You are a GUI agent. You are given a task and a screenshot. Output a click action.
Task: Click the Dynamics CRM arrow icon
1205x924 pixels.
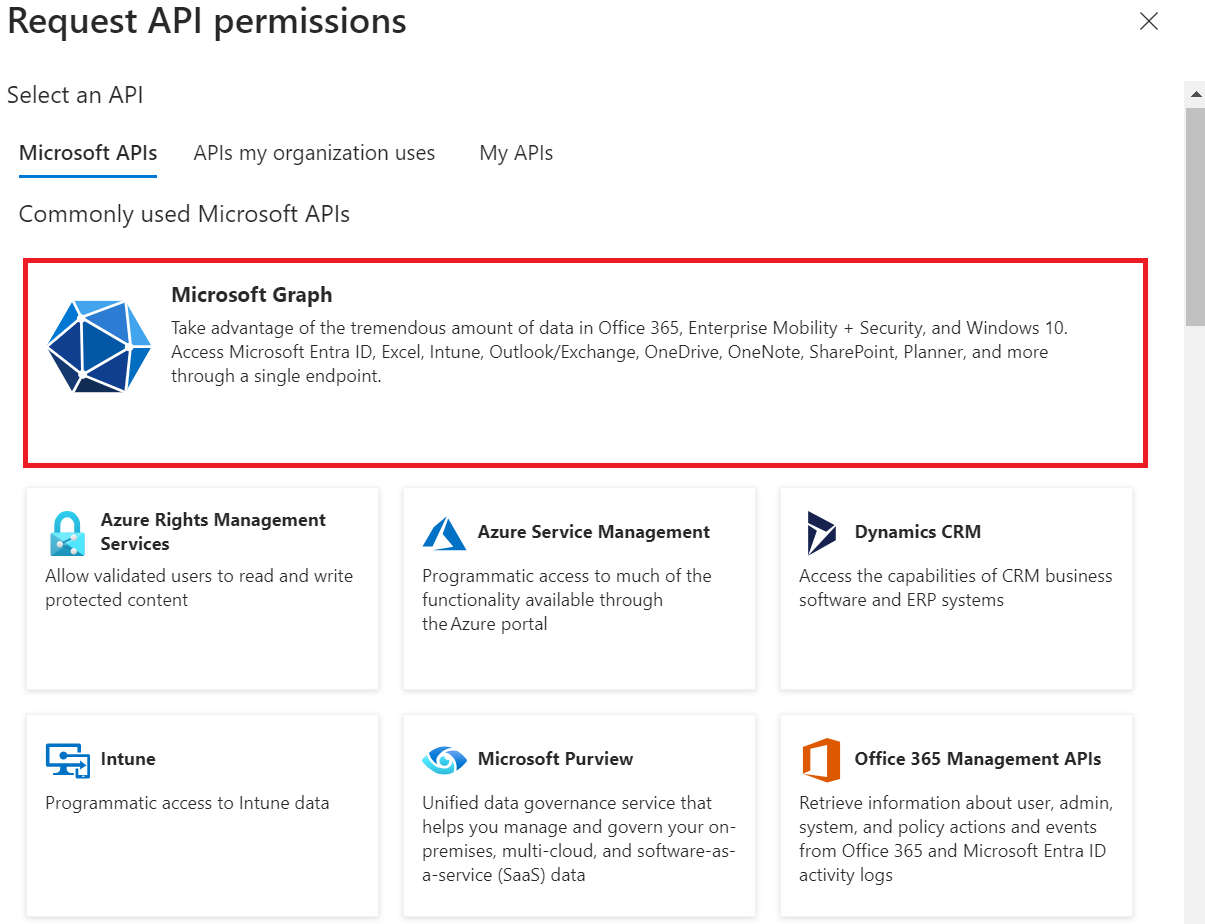point(821,533)
